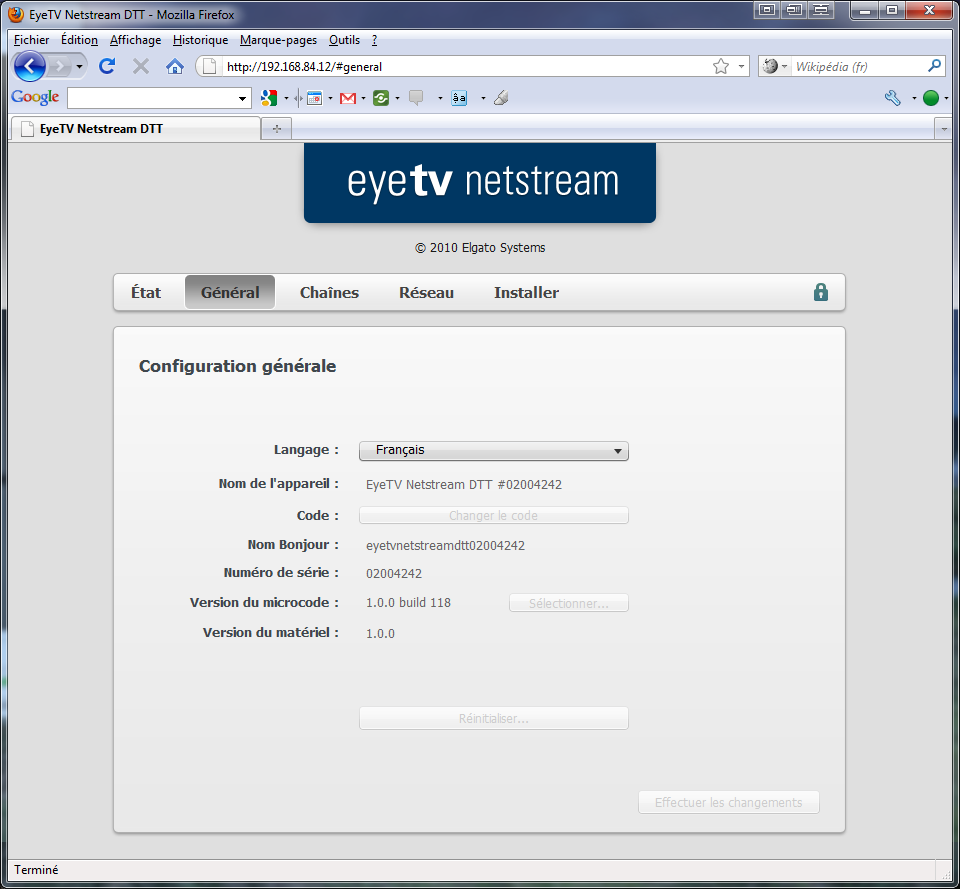Click the Google search toolbar button icon
960x889 pixels.
[268, 98]
